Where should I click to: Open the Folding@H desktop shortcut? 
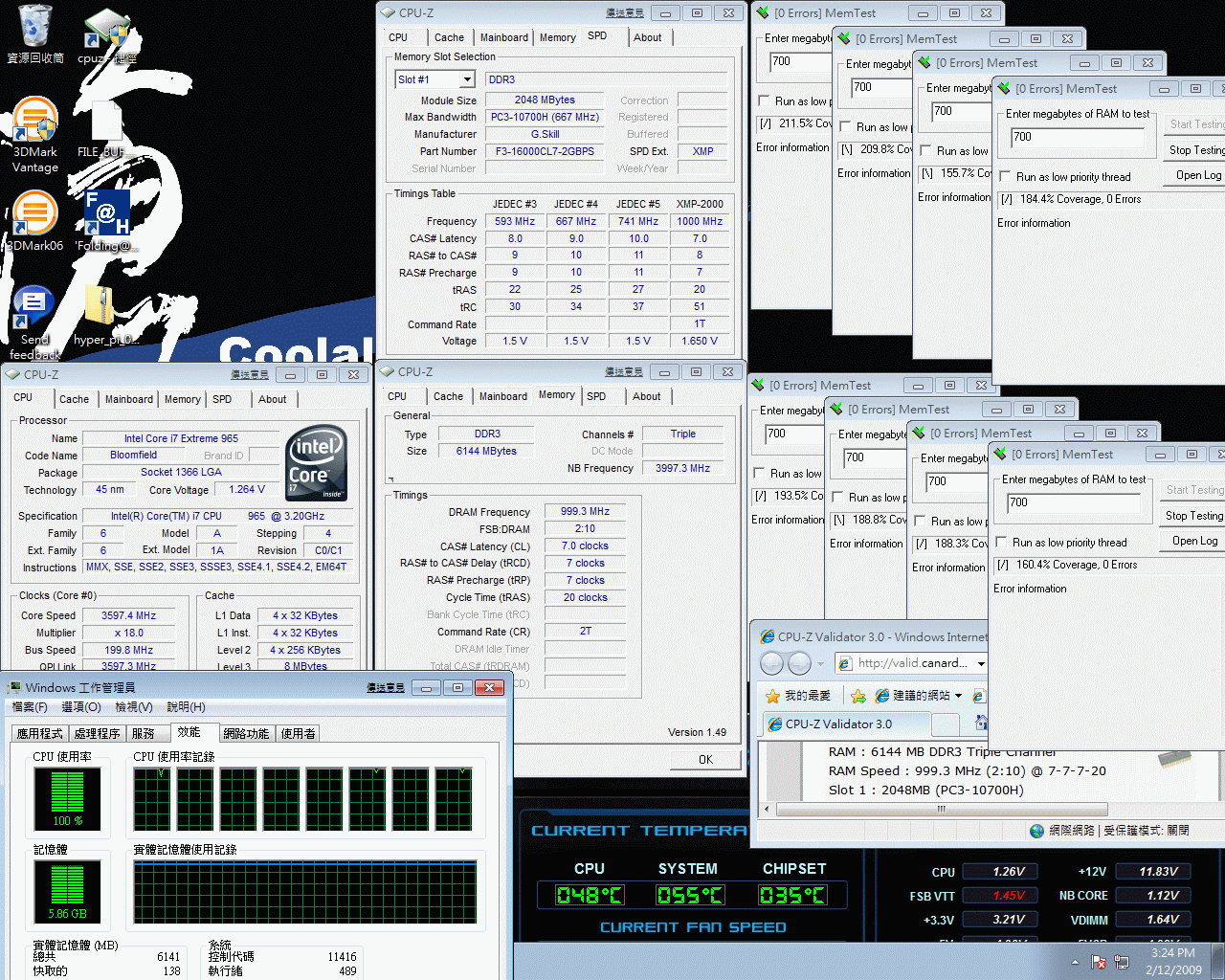(x=106, y=222)
